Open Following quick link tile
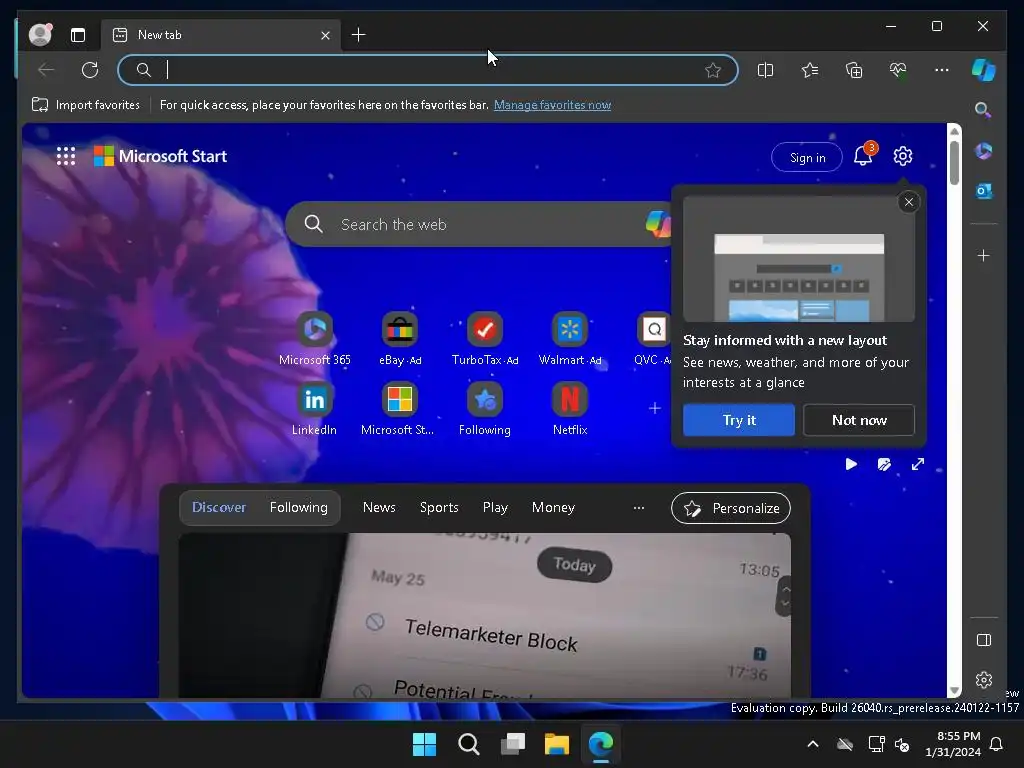Viewport: 1024px width, 768px height. click(x=485, y=409)
